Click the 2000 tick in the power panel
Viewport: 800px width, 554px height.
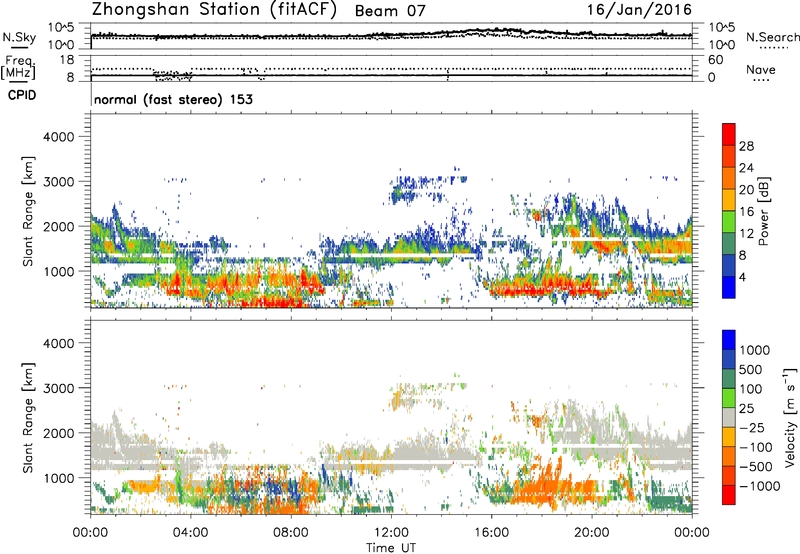(x=59, y=226)
